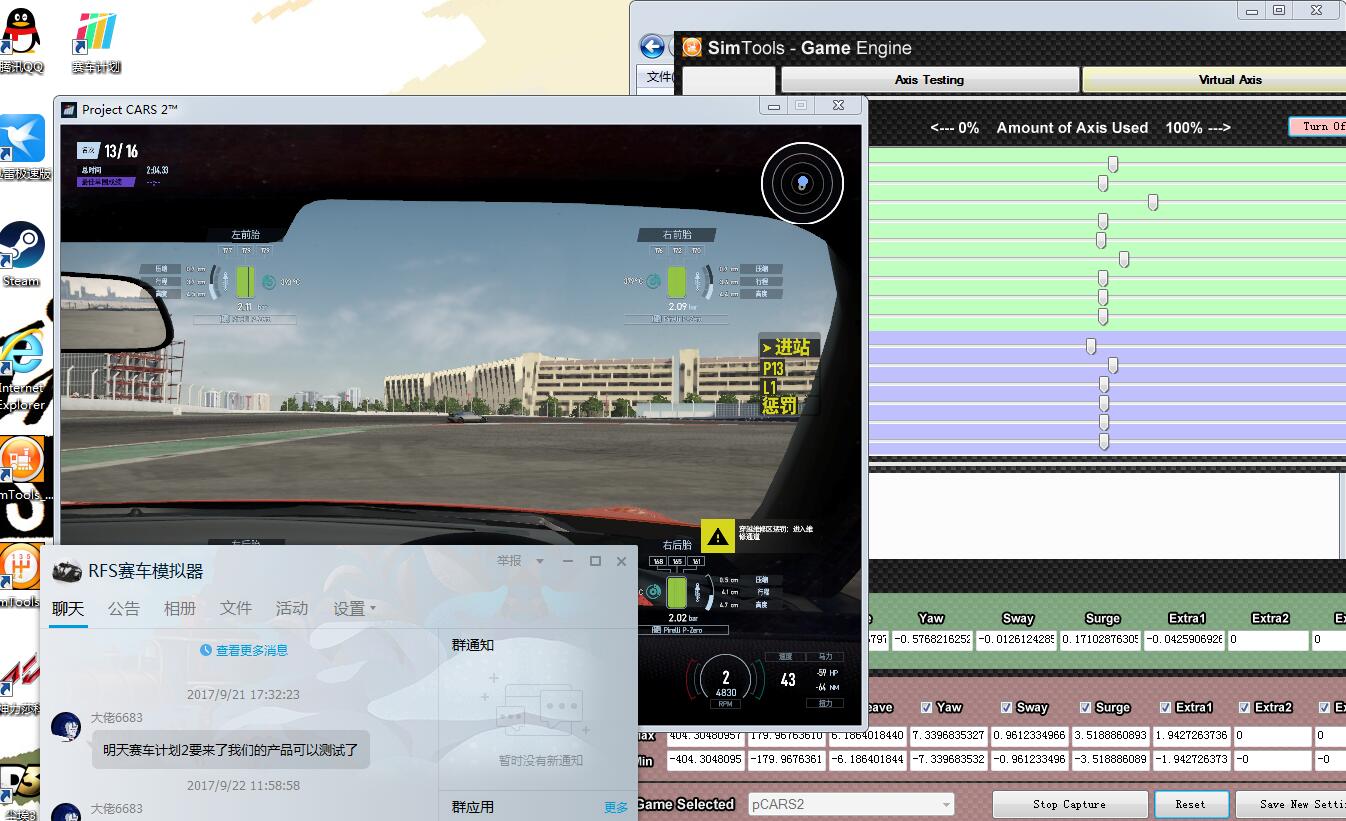Viewport: 1346px width, 821px height.
Task: Click the pink Turn Off button
Action: 1318,127
